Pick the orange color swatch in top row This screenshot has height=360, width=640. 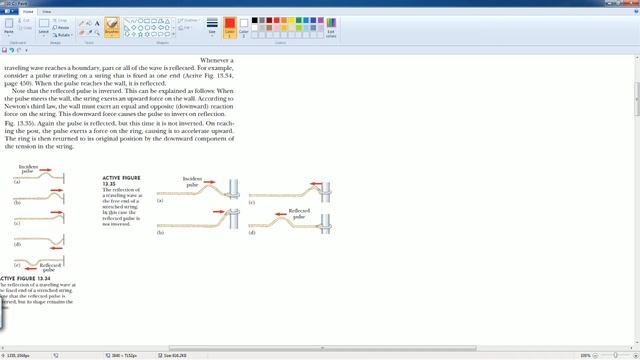click(x=284, y=20)
